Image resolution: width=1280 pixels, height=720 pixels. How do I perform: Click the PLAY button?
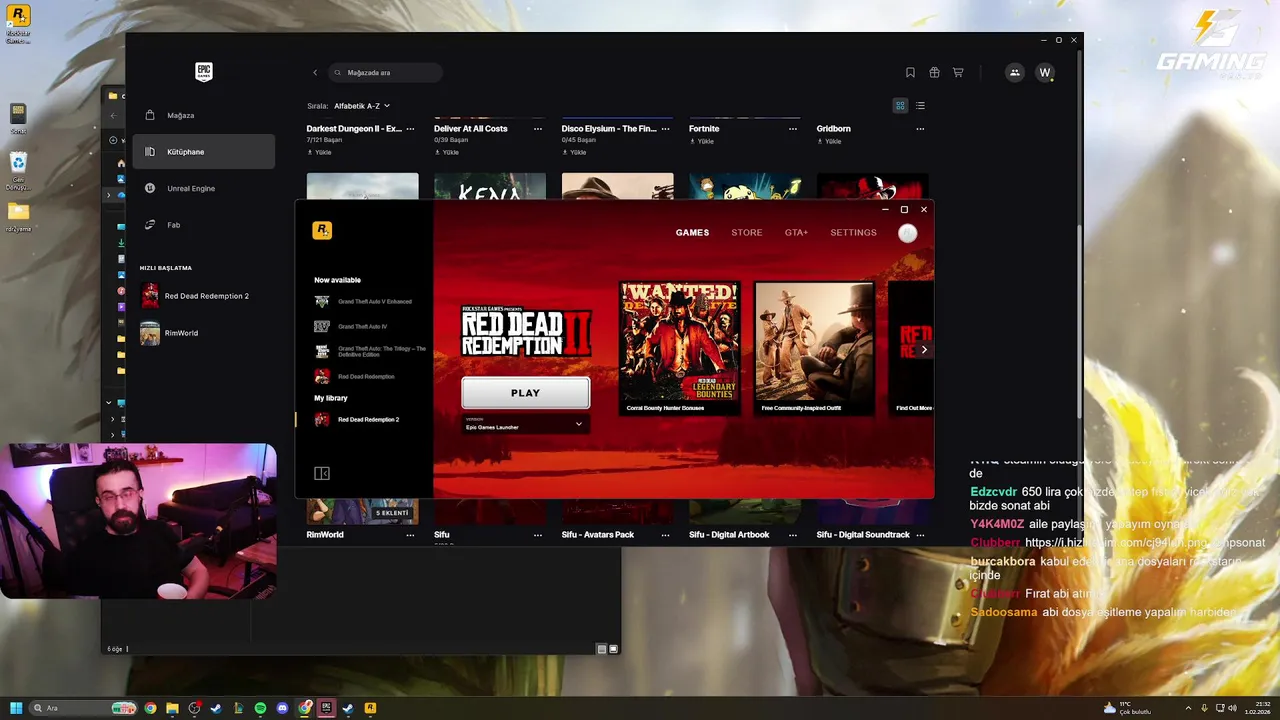coord(525,393)
